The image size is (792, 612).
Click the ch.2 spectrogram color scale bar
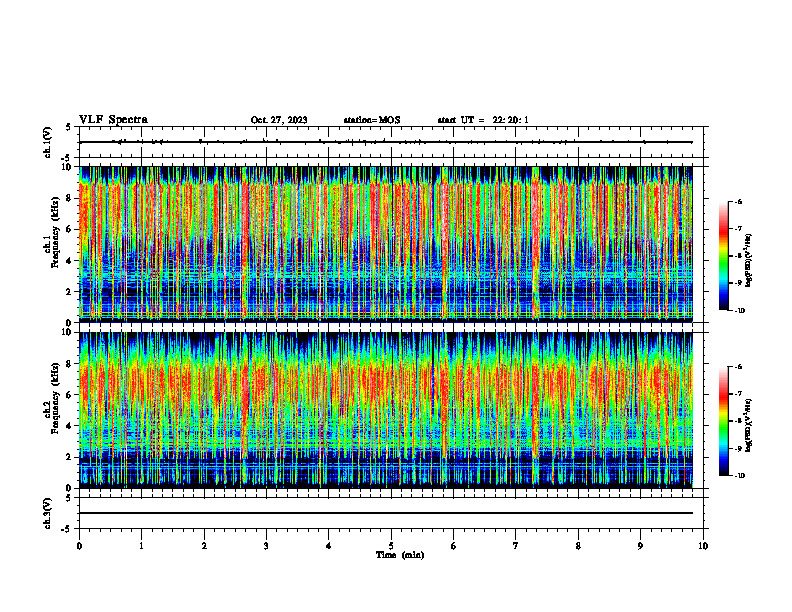click(x=724, y=421)
